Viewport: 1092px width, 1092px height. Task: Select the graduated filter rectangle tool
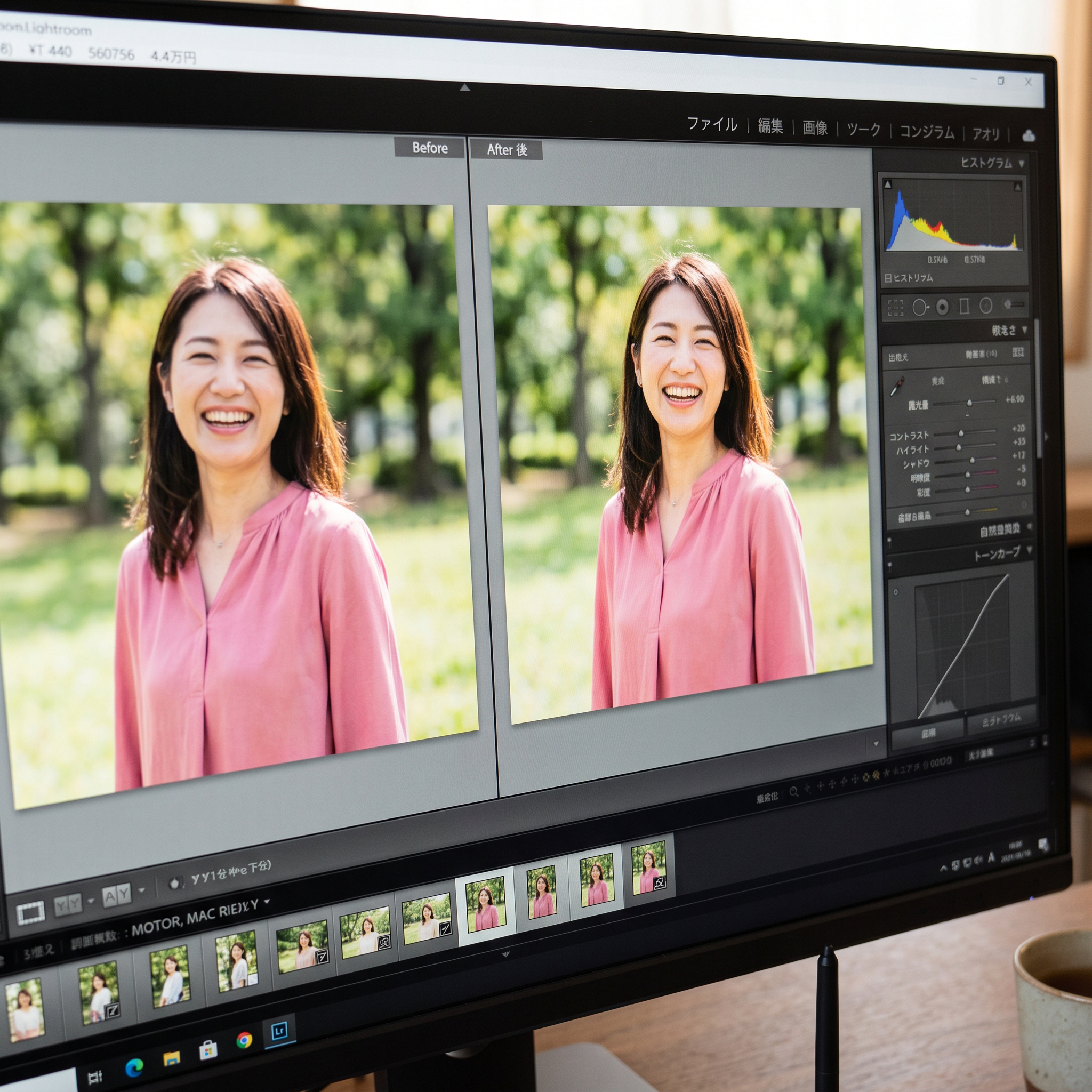(964, 307)
